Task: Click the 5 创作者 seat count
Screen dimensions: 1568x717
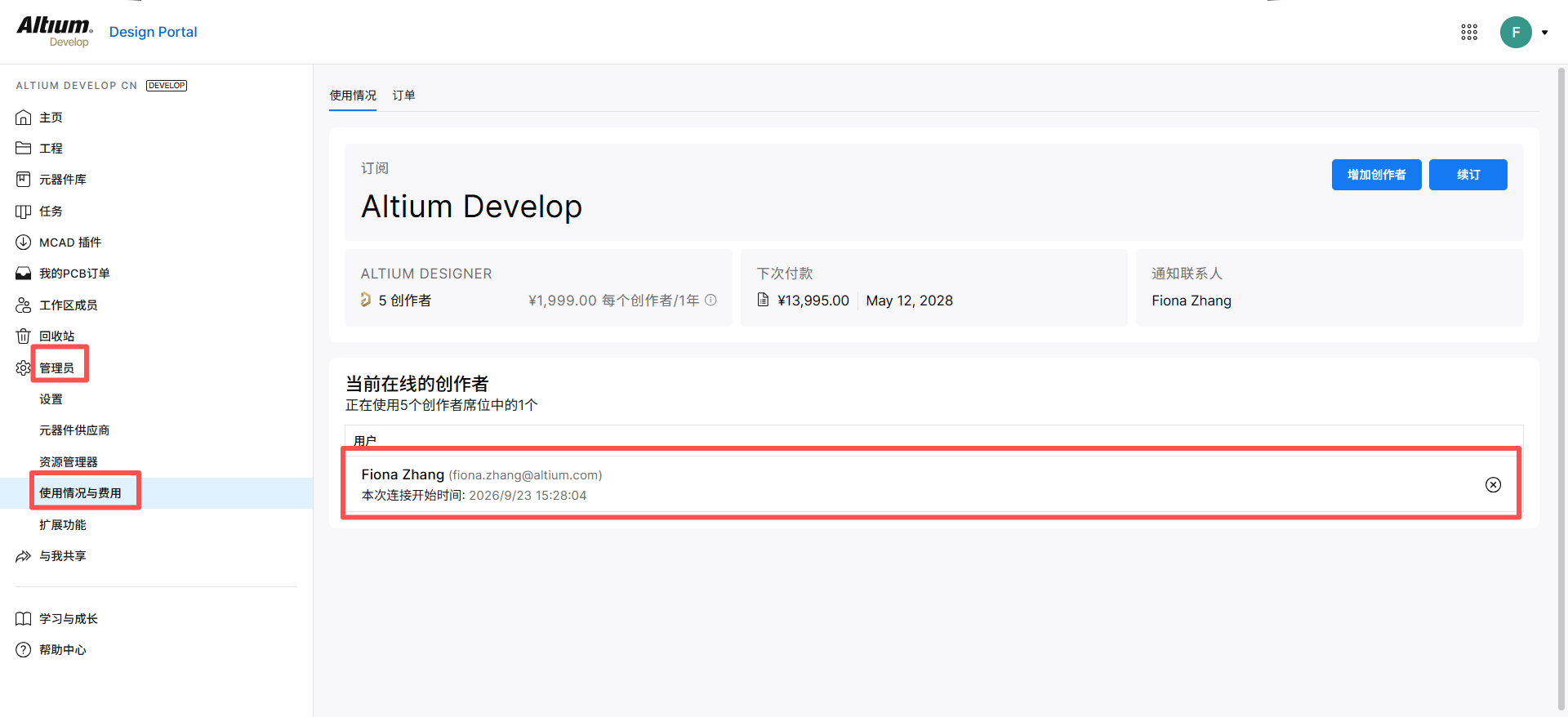Action: 404,301
